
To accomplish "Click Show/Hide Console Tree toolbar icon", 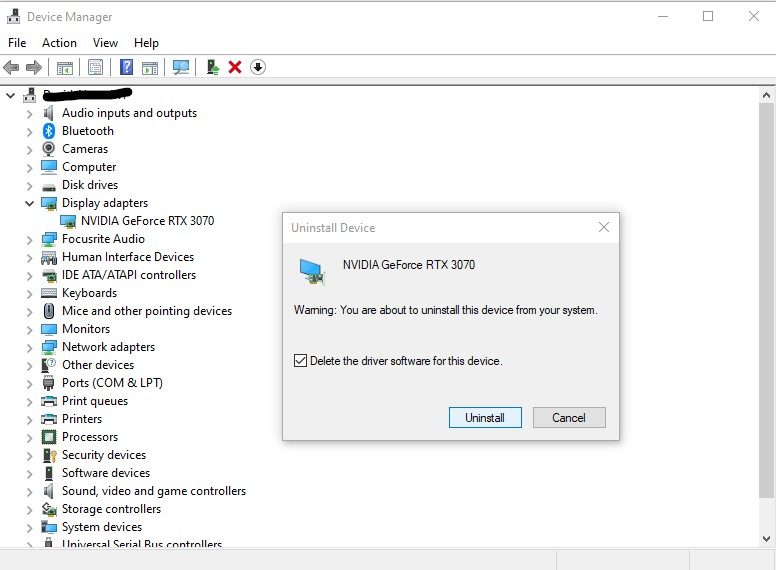I will pos(65,67).
